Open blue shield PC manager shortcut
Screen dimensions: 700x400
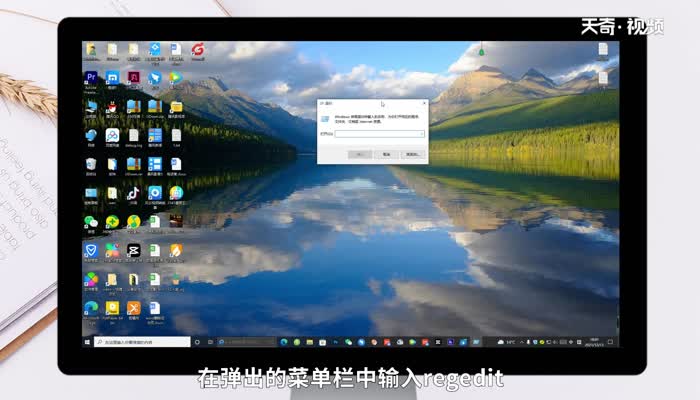click(x=91, y=250)
